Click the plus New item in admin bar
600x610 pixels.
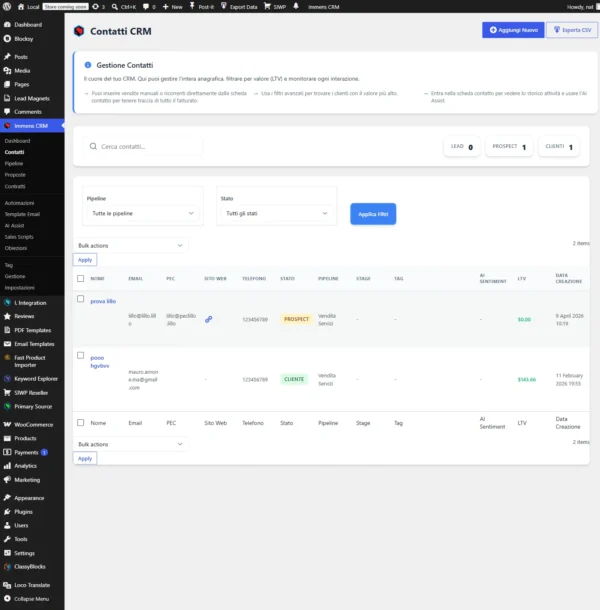[x=172, y=7]
